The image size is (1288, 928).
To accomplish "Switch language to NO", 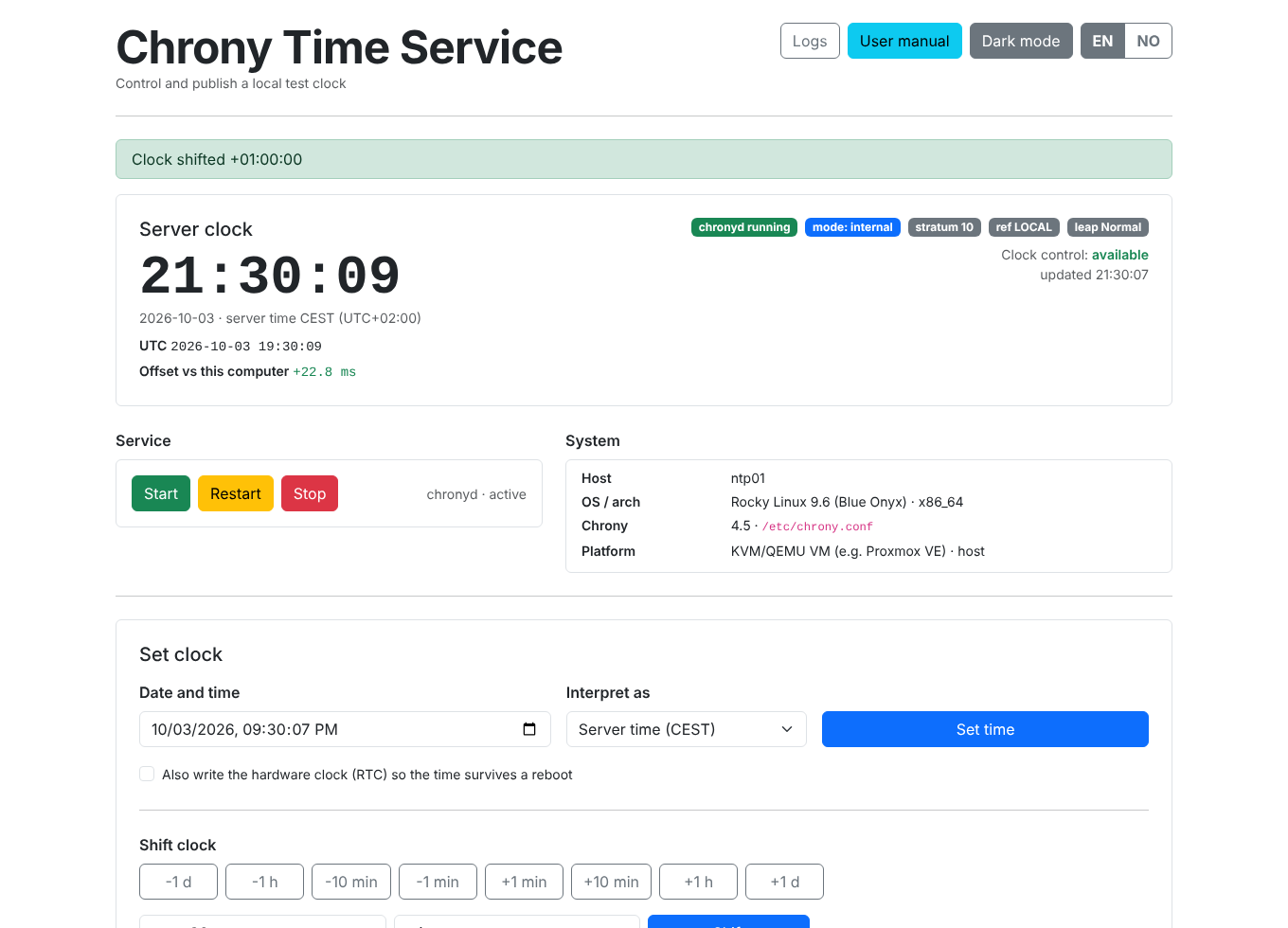I will coord(1148,41).
